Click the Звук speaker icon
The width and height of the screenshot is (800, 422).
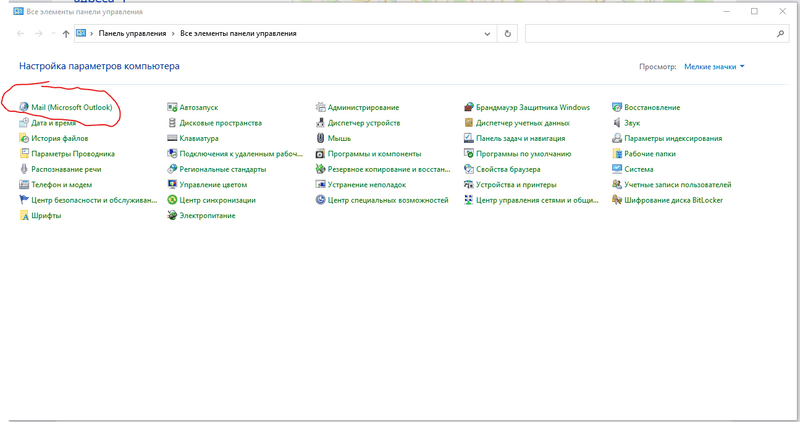pyautogui.click(x=618, y=123)
